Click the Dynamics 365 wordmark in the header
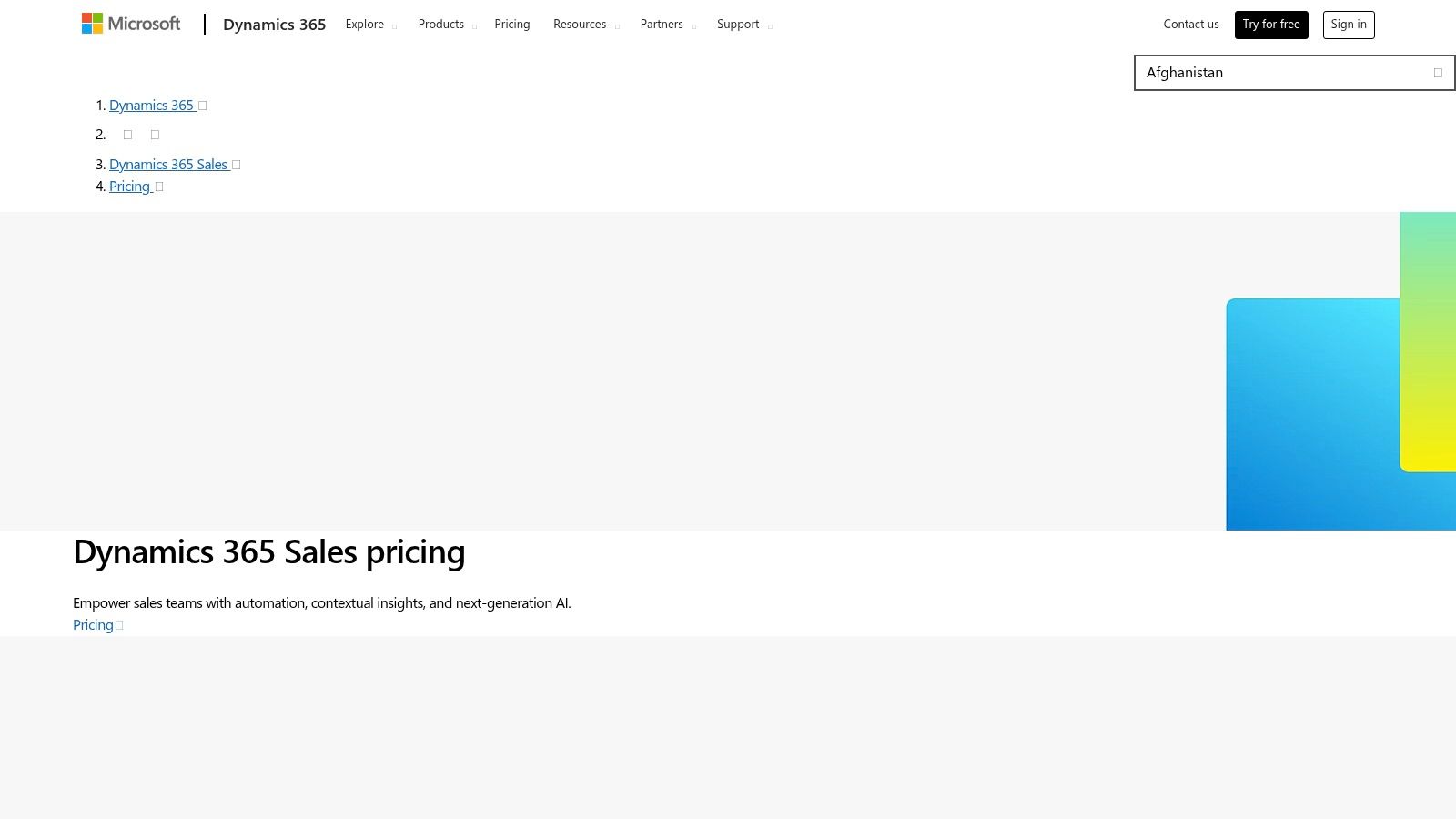Screen dimensions: 1456x819 pos(274,25)
